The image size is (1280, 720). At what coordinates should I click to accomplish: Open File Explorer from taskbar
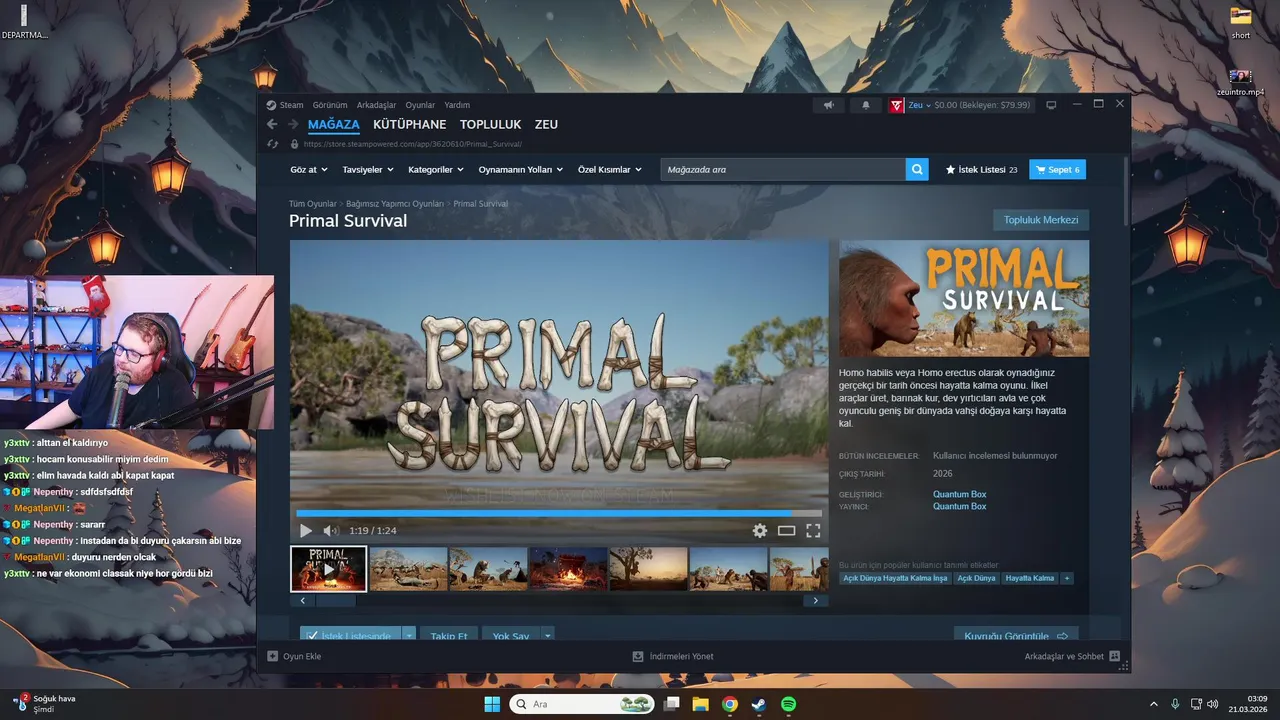point(701,704)
